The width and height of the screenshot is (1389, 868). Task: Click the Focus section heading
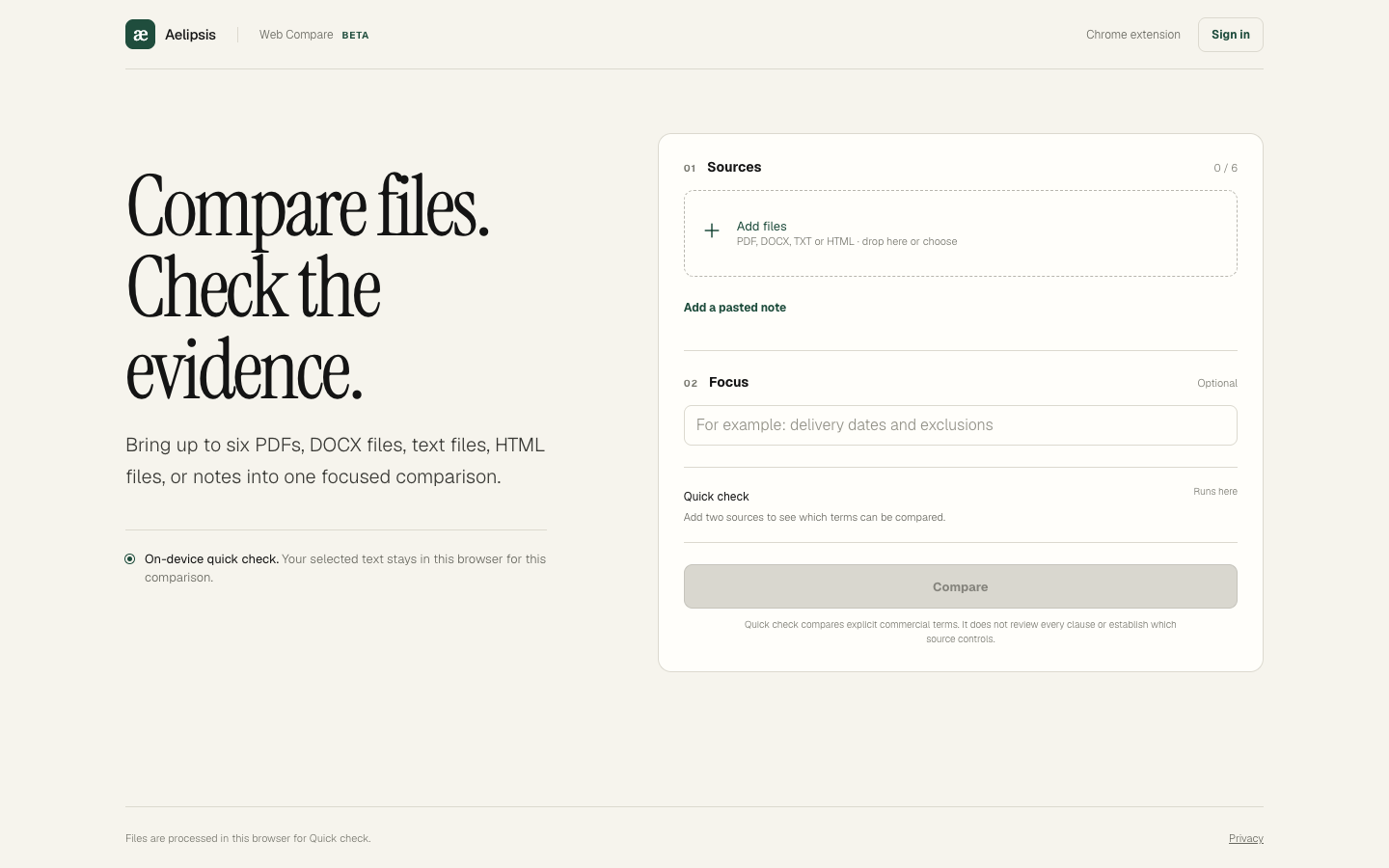click(x=728, y=382)
